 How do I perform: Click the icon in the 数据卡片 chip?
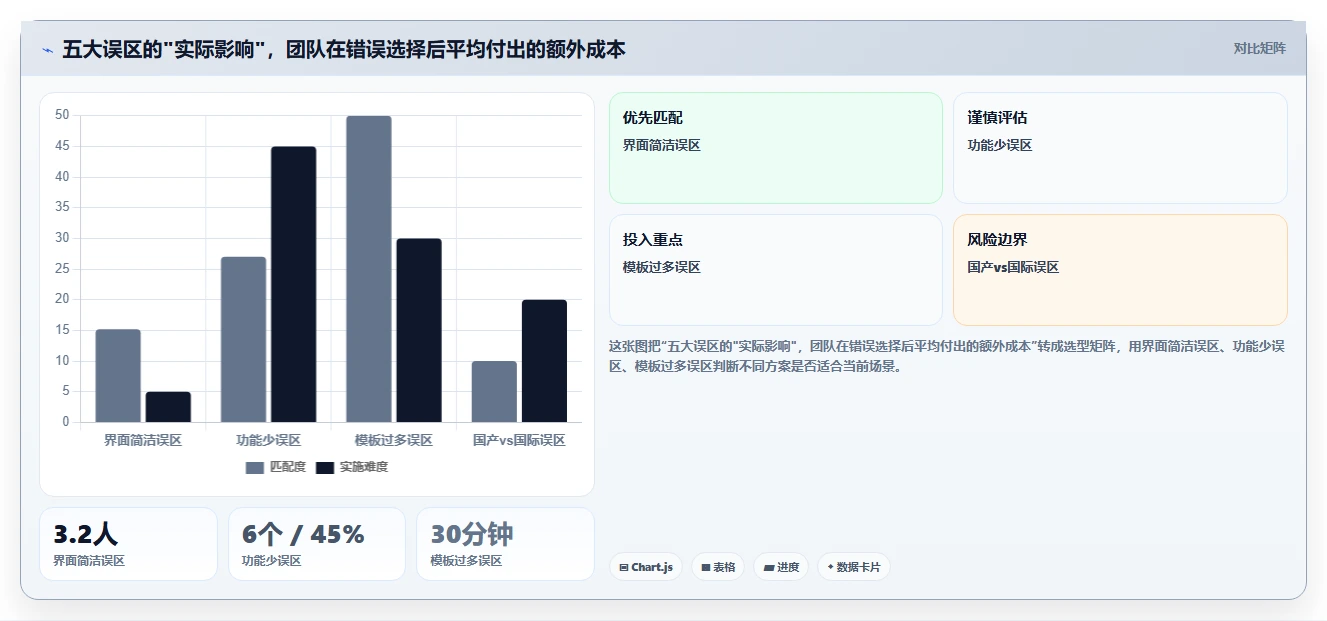click(830, 567)
